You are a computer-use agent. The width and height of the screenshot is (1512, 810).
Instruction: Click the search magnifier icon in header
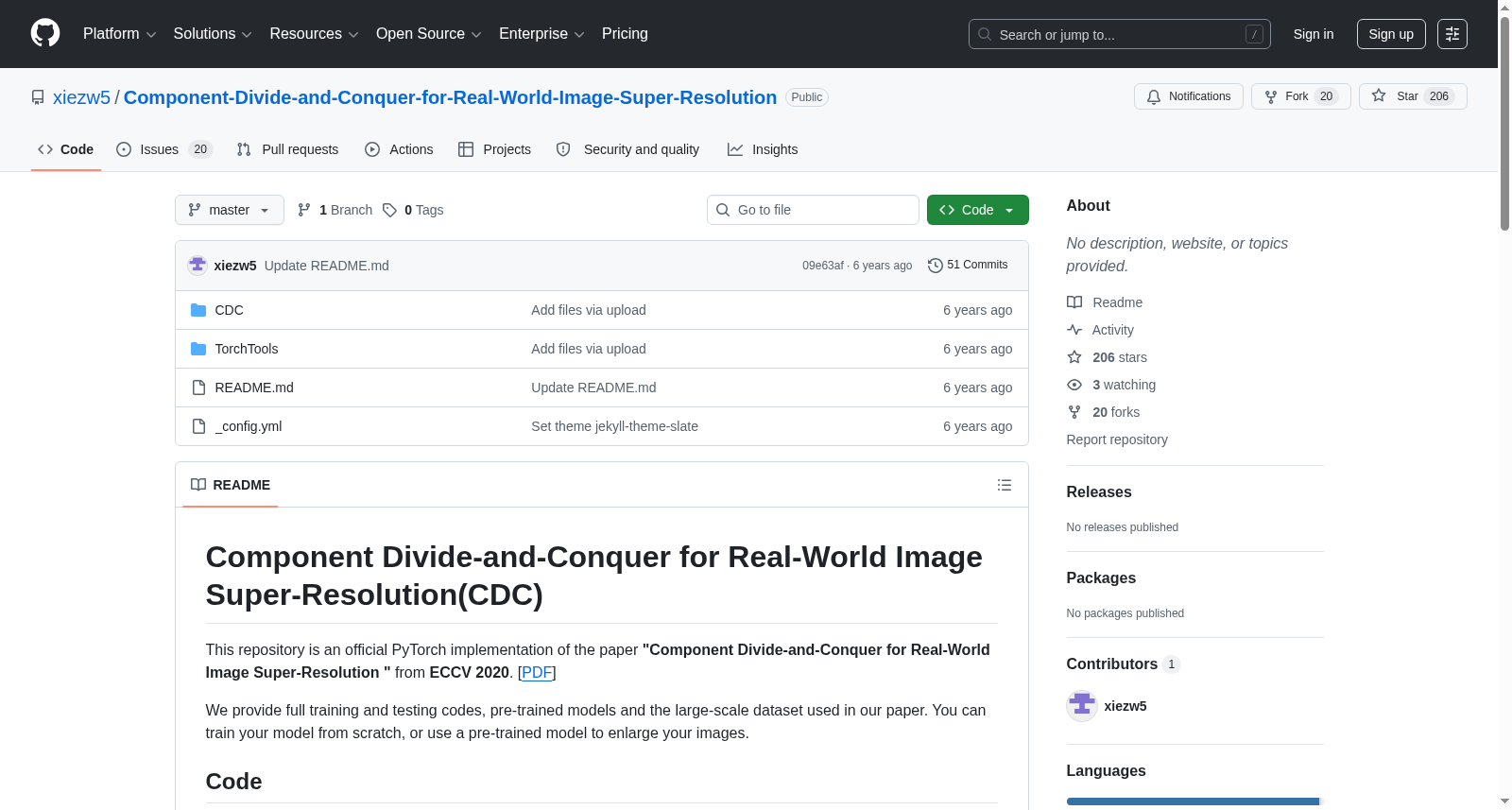(985, 34)
